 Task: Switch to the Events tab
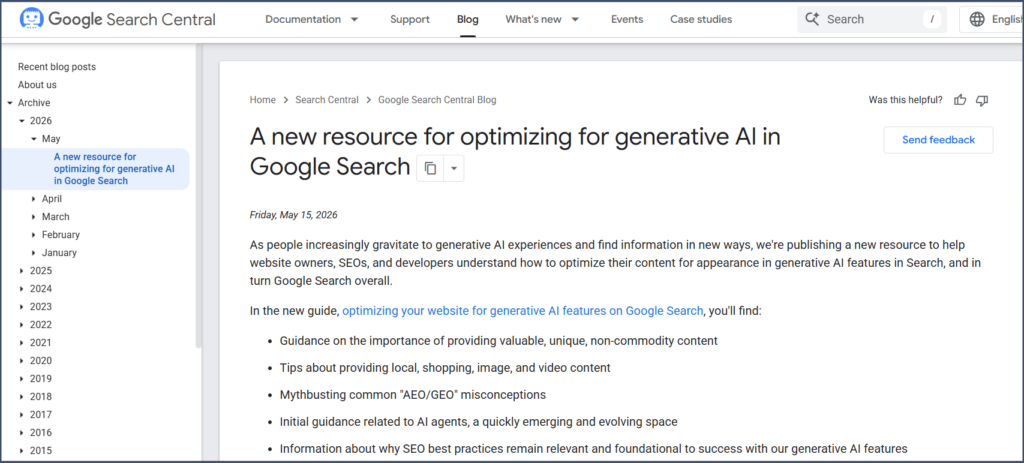point(627,20)
